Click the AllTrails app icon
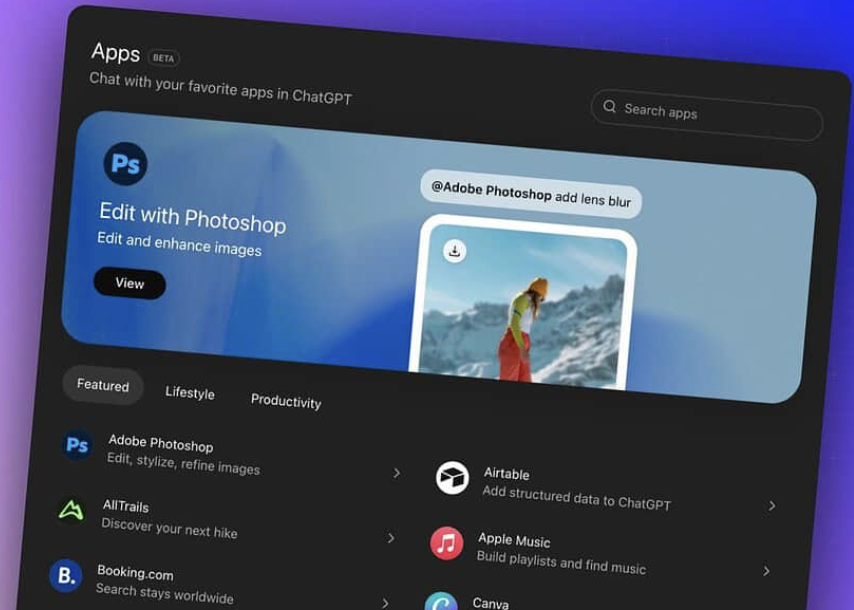The image size is (854, 610). coord(71,509)
